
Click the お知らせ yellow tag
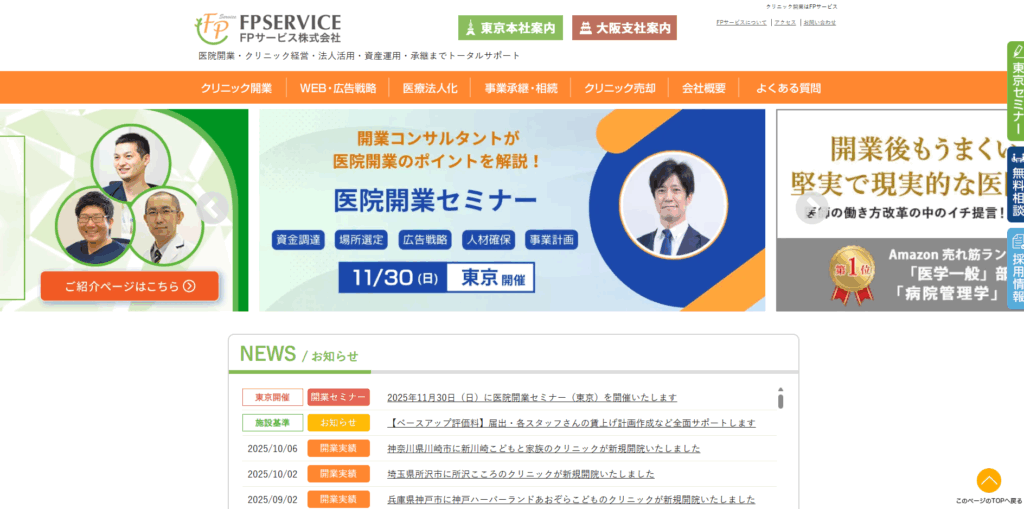point(338,423)
